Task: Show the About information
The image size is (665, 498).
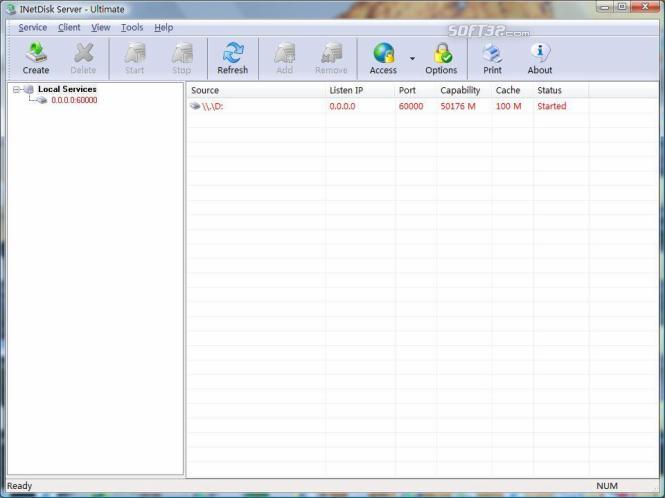Action: (x=540, y=59)
